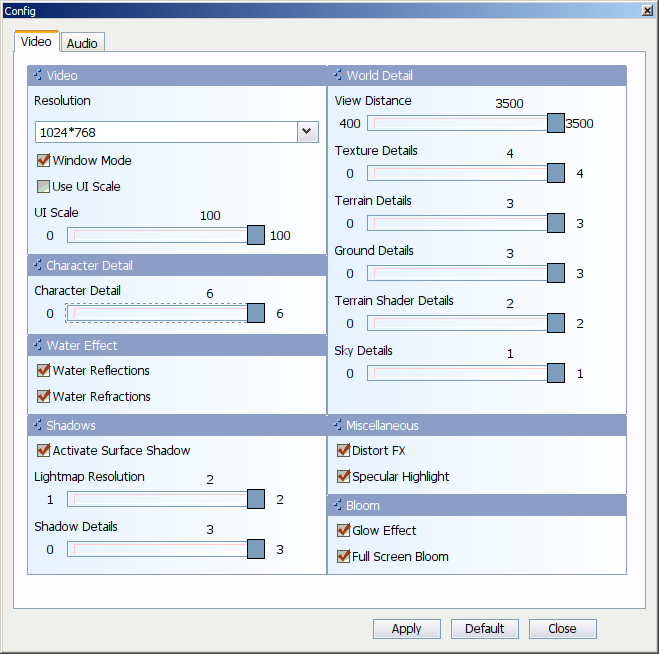The width and height of the screenshot is (659, 654).
Task: Click the Miscellaneous section header
Action: [x=477, y=425]
